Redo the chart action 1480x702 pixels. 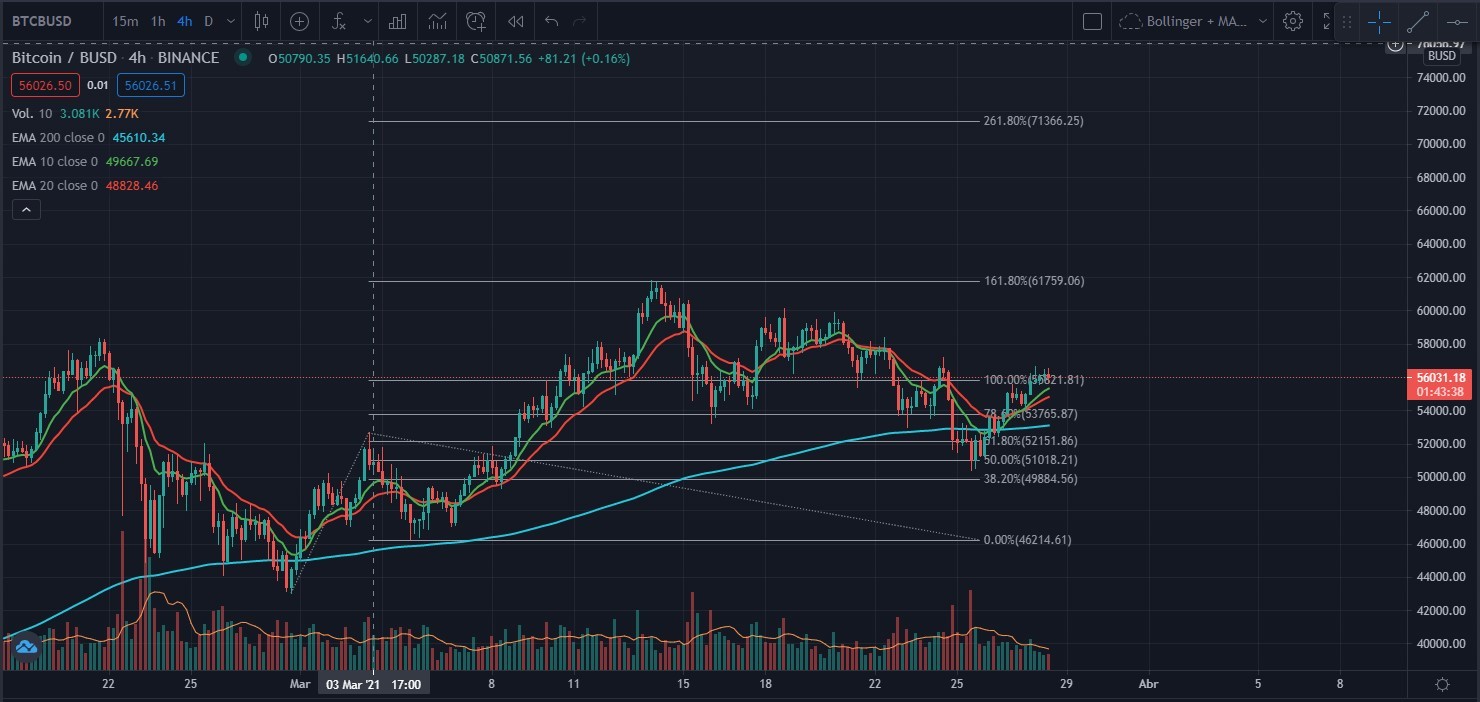click(x=580, y=21)
